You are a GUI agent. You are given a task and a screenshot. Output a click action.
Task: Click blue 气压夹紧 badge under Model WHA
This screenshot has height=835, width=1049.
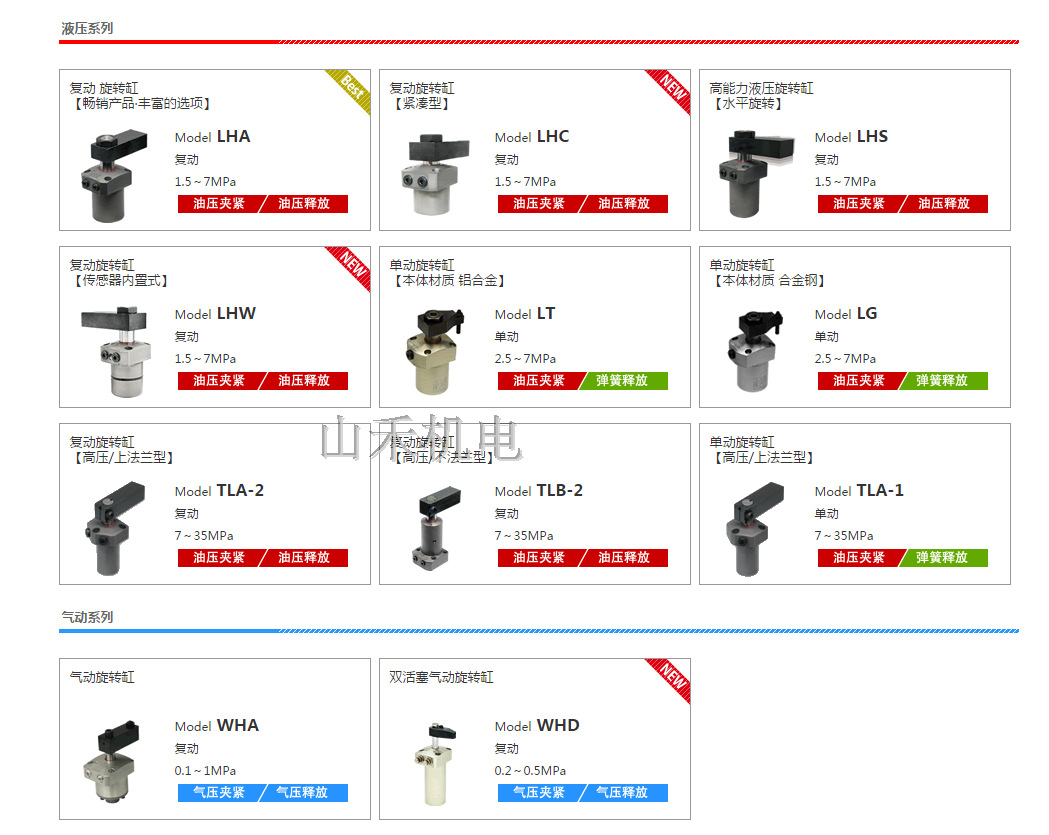coord(219,793)
